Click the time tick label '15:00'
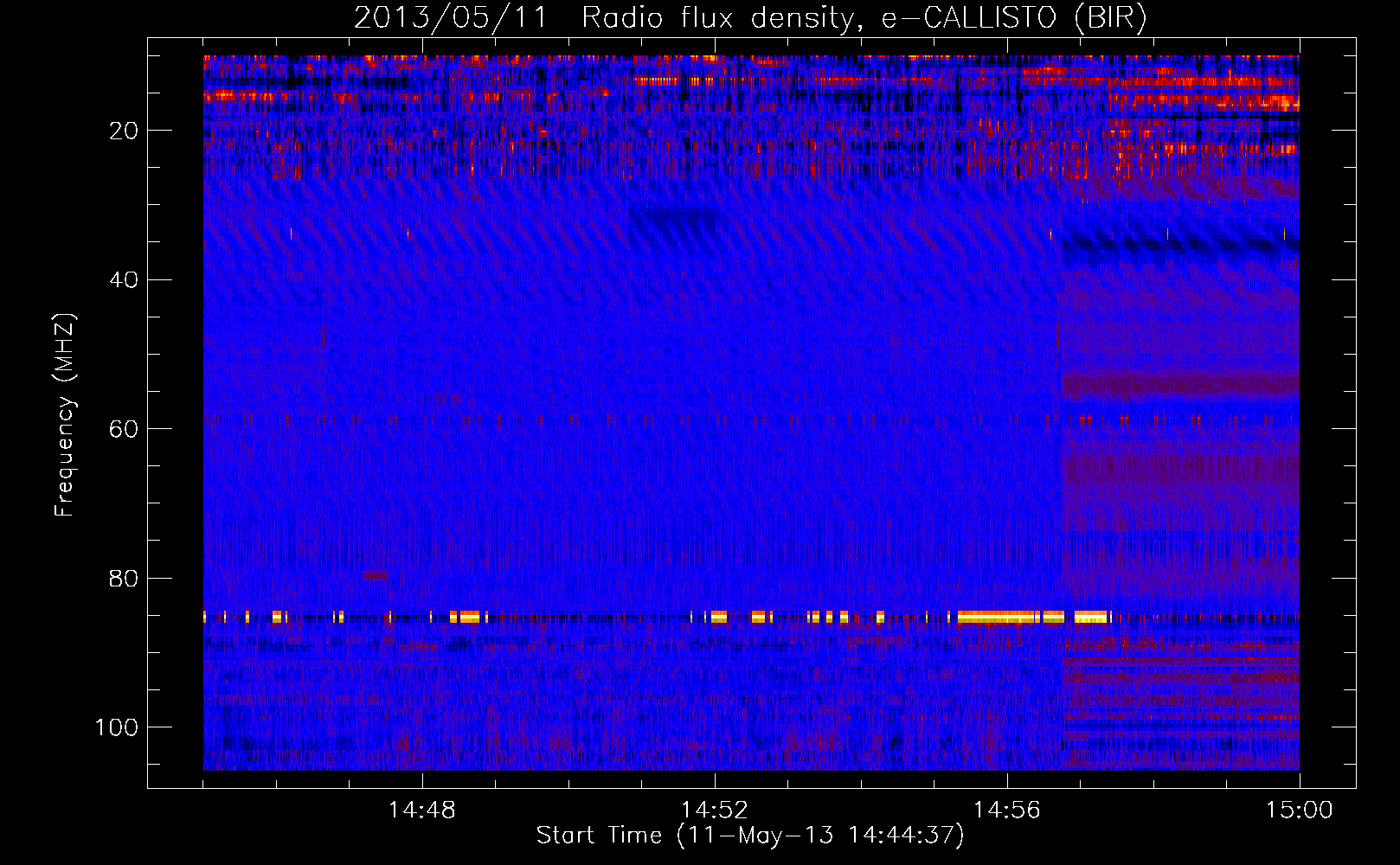Viewport: 1400px width, 865px height. tap(1300, 811)
